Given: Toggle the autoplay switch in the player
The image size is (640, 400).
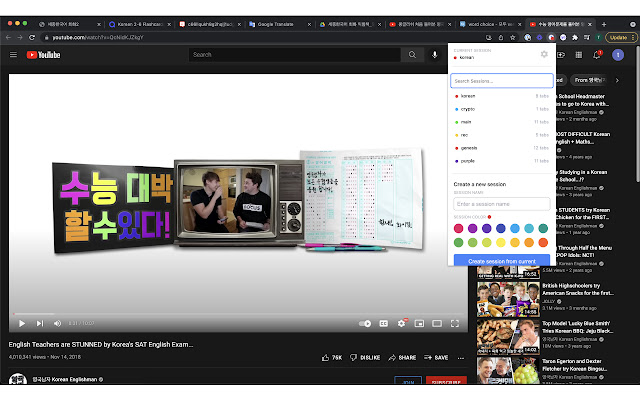Looking at the screenshot, I should click(x=365, y=323).
